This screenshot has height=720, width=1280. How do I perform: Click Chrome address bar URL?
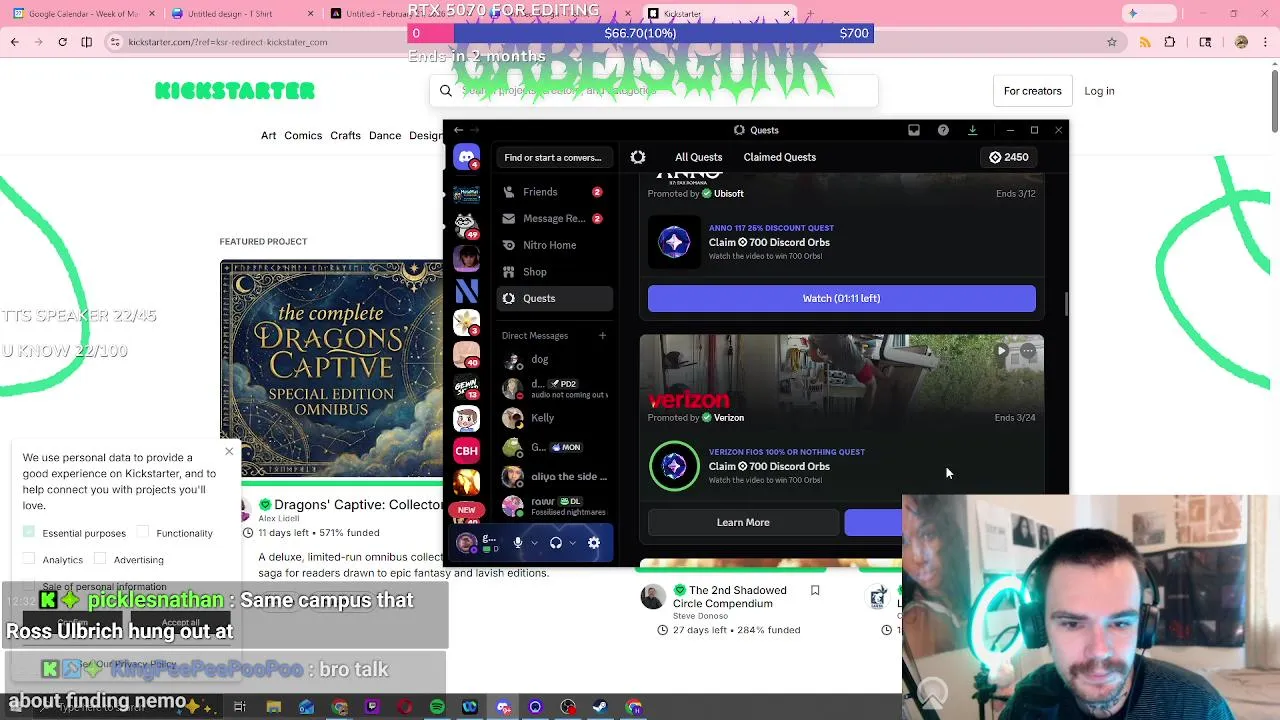228,42
